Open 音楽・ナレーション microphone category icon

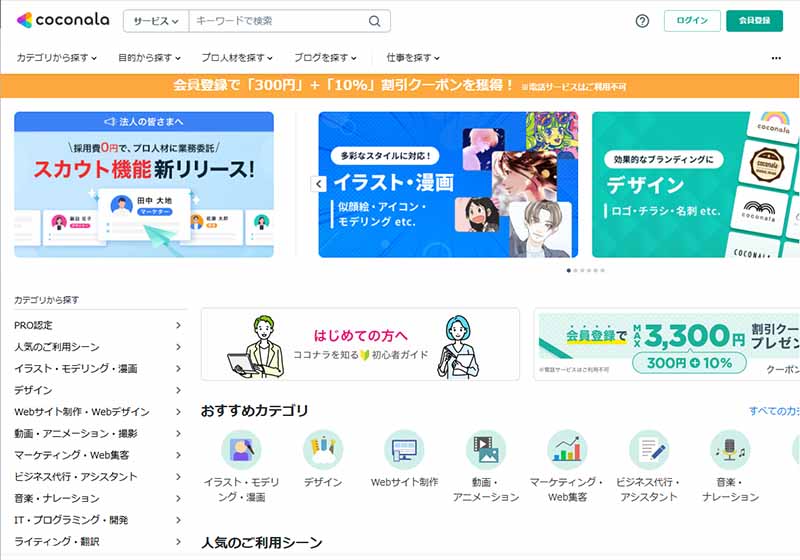click(730, 449)
